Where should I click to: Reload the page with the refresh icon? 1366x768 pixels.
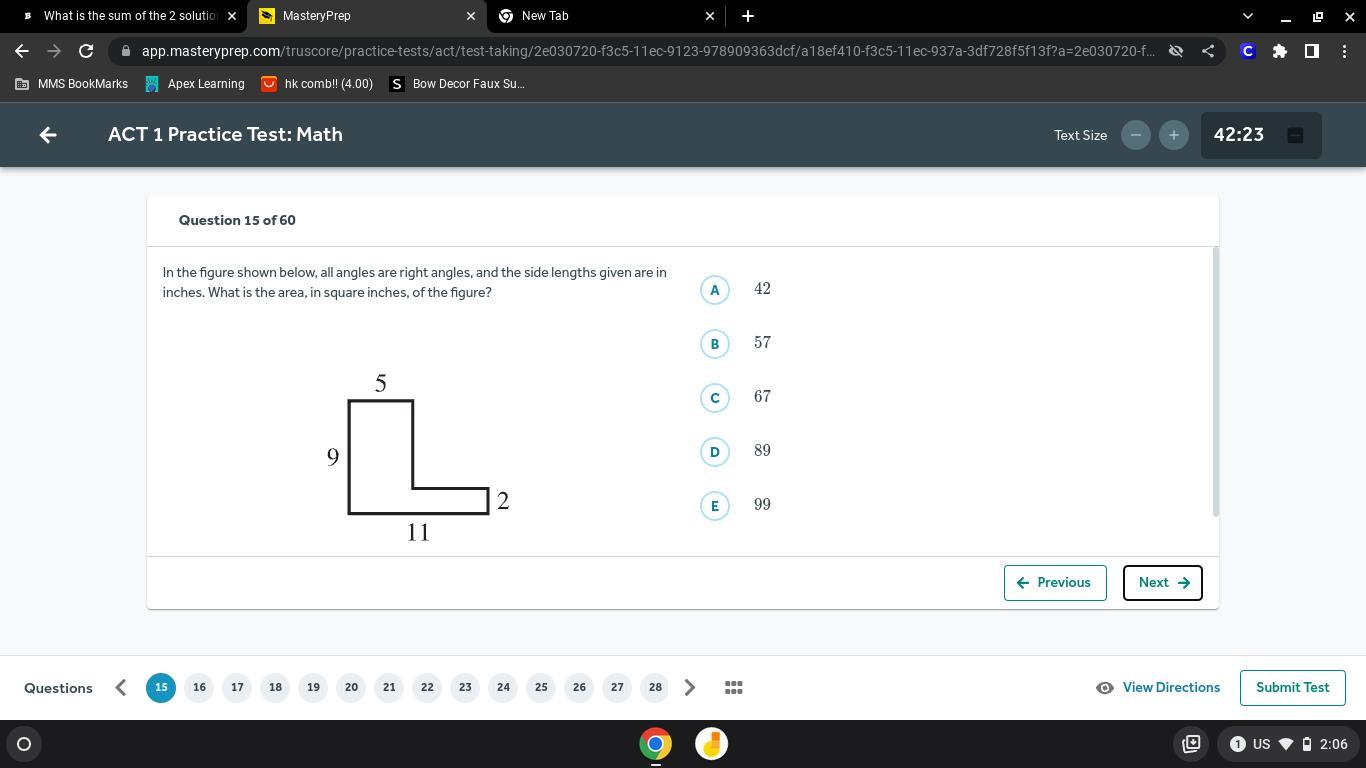(86, 51)
